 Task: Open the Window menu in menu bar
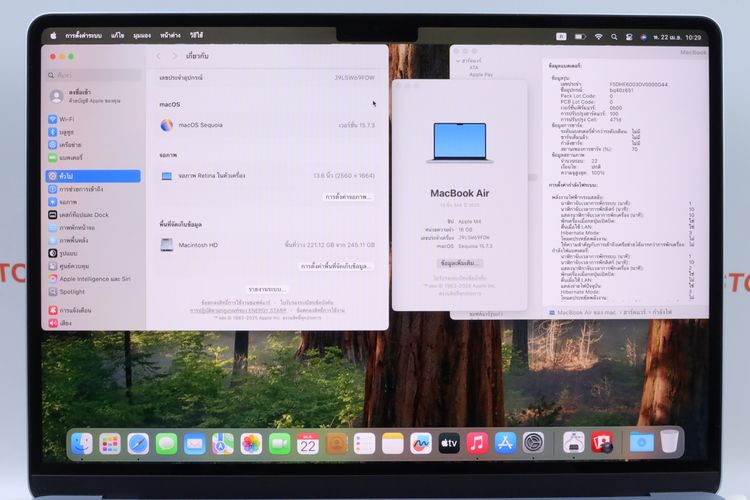click(x=170, y=36)
